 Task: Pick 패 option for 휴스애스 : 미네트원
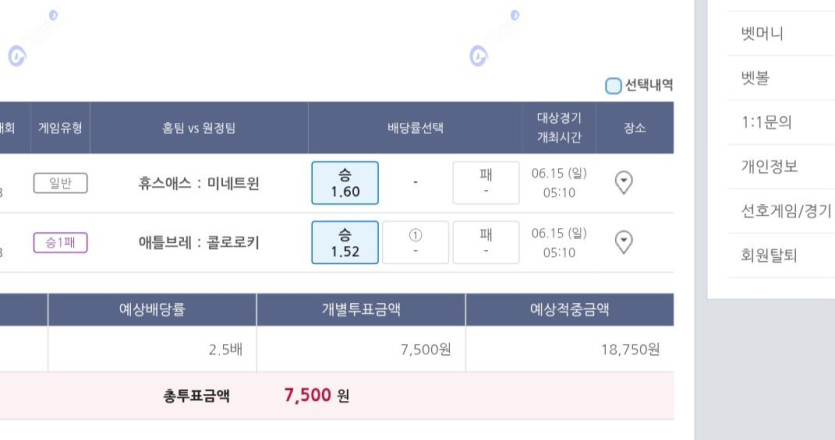(x=486, y=183)
